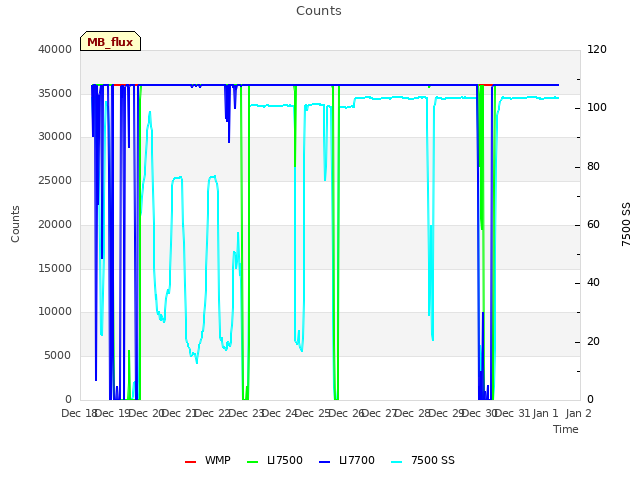The width and height of the screenshot is (640, 480).
Task: Toggle the LI7700 legend entry
Action: pos(347,460)
